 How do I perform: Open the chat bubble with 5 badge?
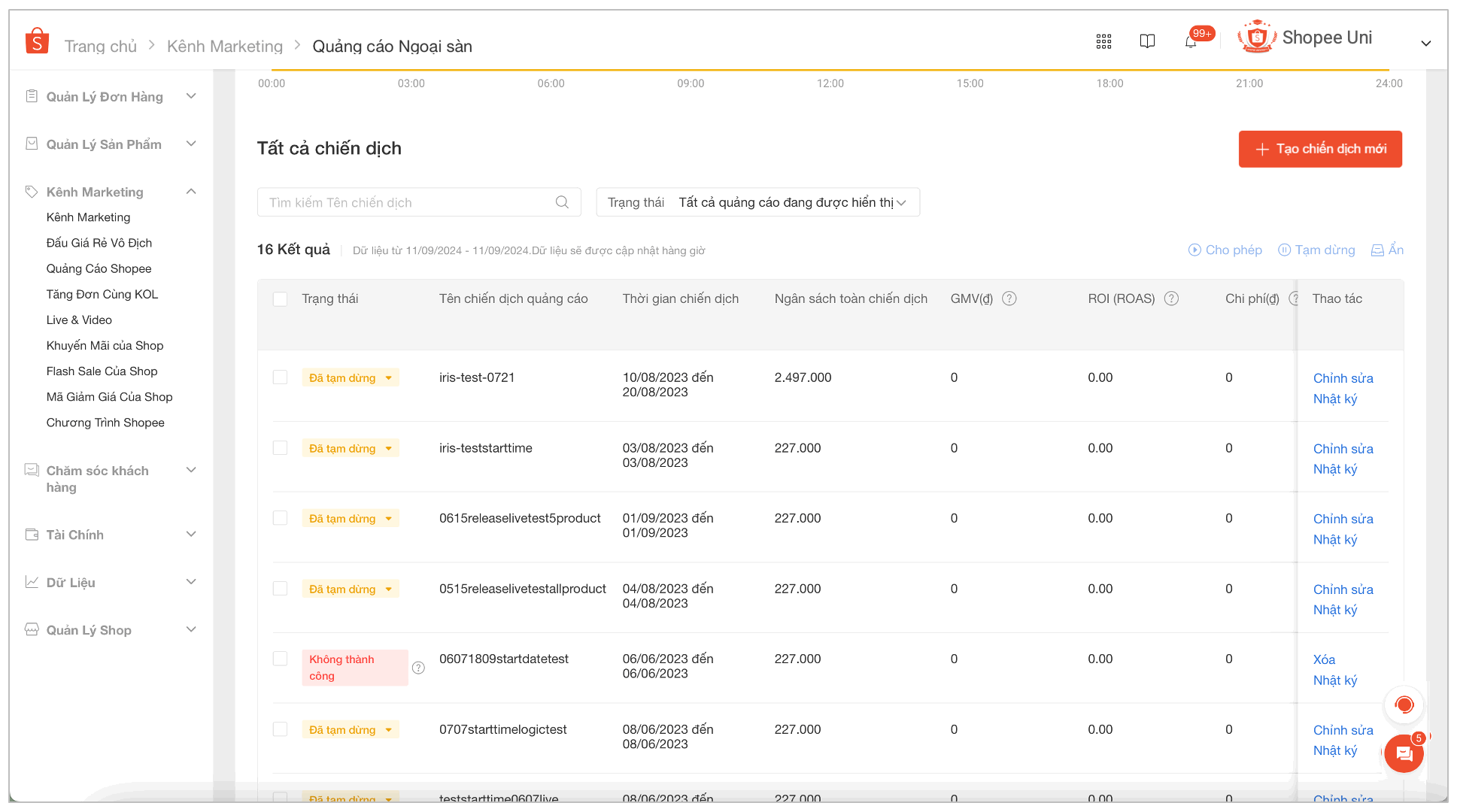[1404, 753]
